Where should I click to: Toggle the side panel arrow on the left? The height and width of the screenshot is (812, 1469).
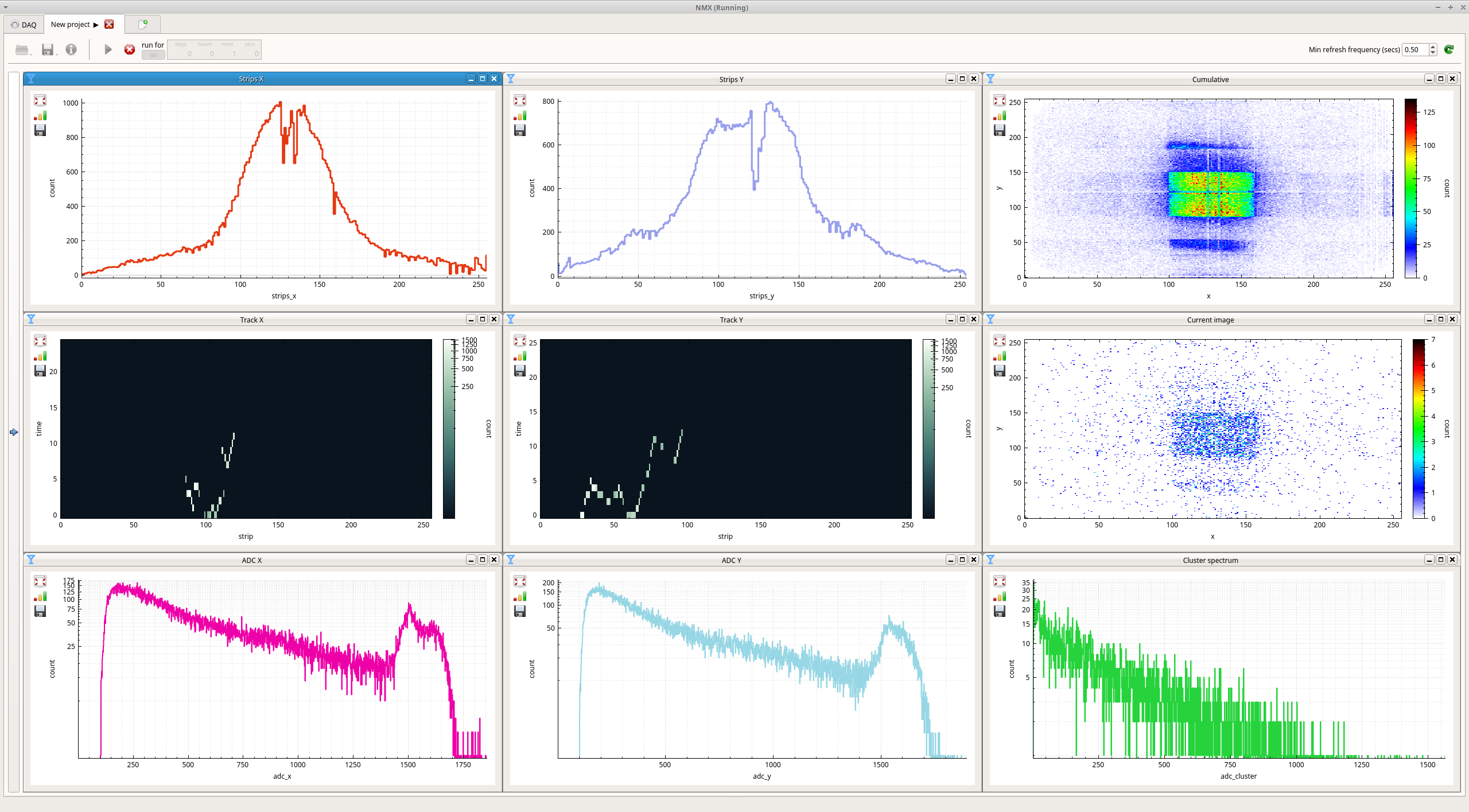(14, 432)
